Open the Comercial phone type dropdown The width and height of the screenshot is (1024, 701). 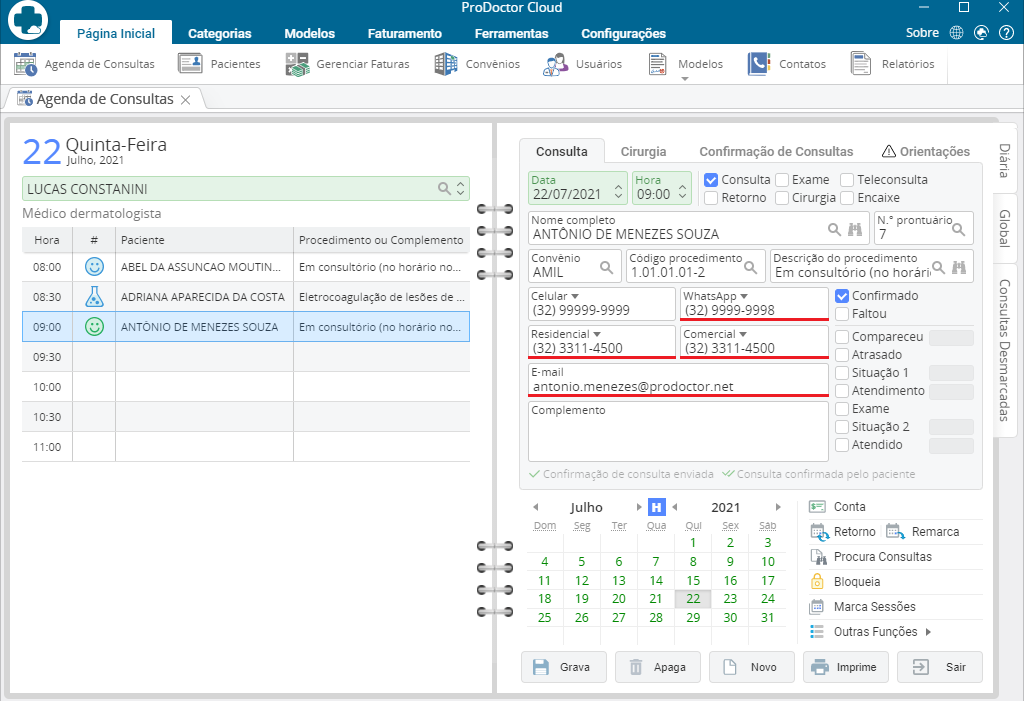743,334
